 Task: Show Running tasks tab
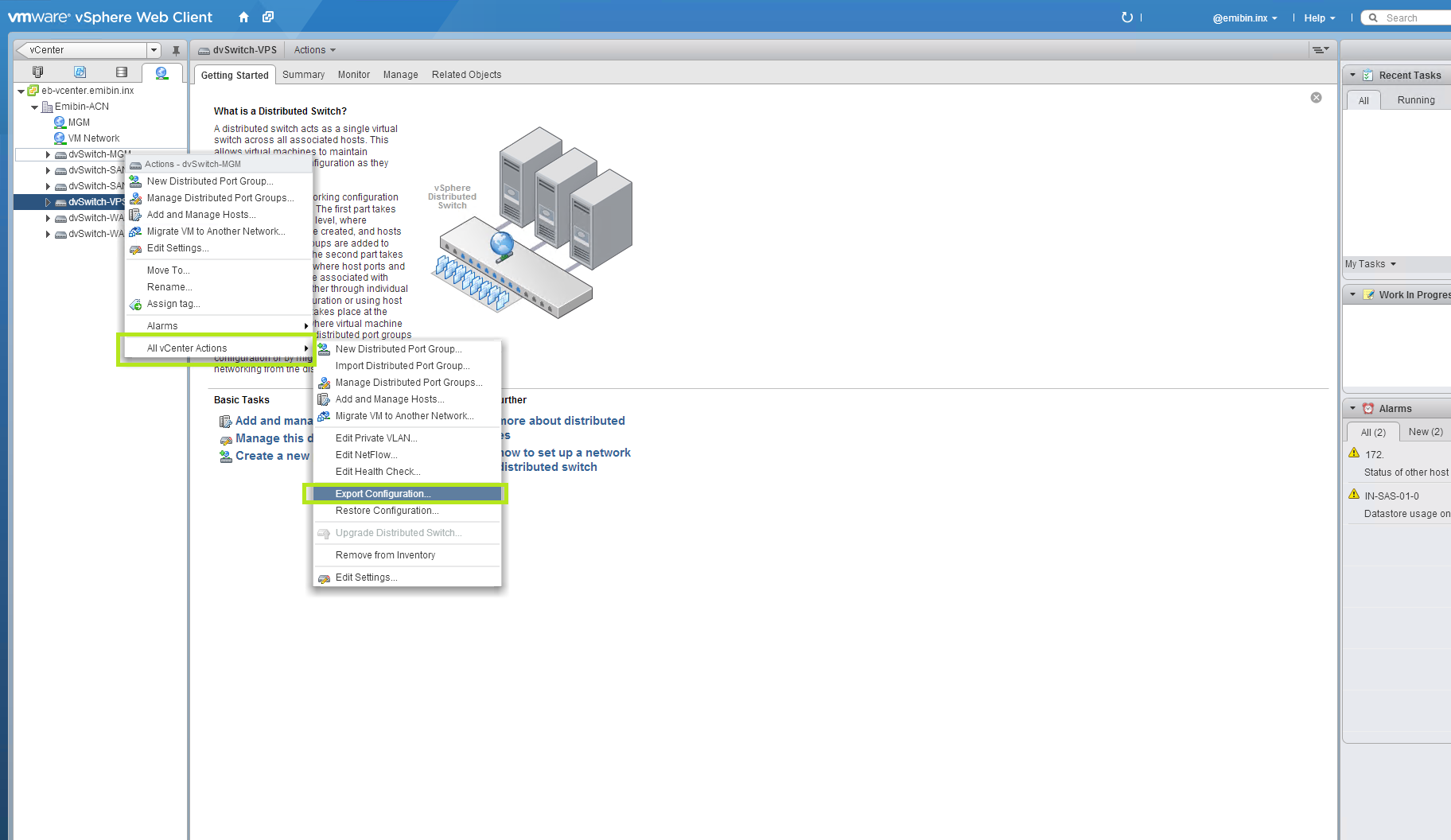tap(1416, 100)
